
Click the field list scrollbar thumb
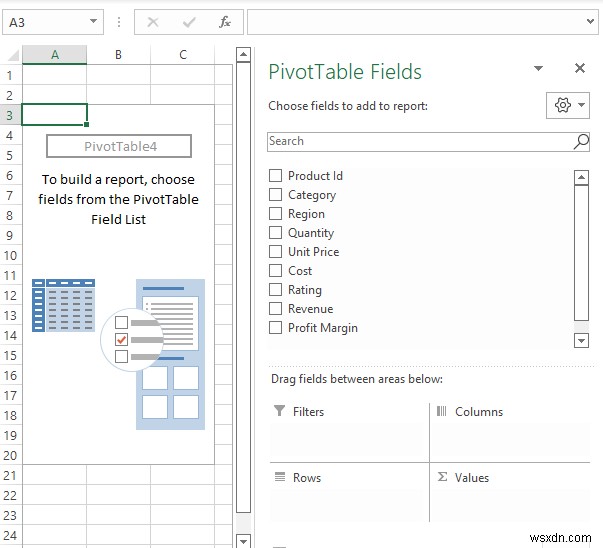pyautogui.click(x=581, y=253)
